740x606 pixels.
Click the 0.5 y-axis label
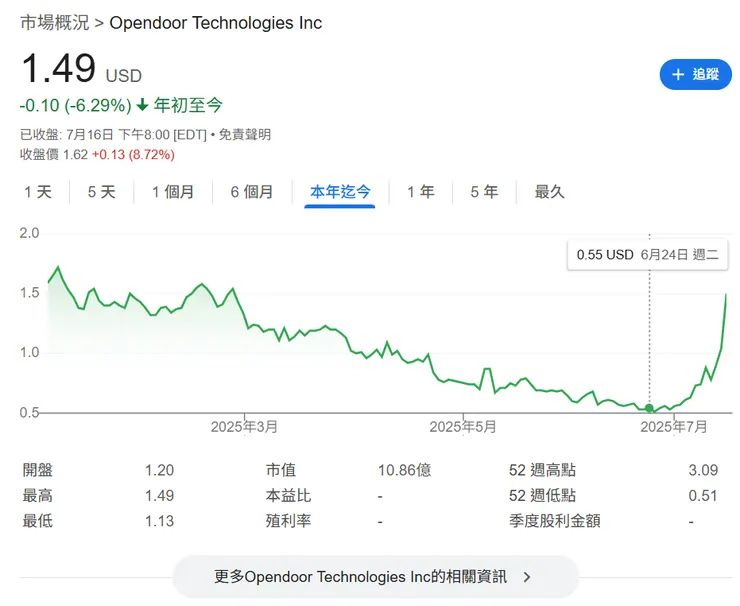tap(29, 412)
